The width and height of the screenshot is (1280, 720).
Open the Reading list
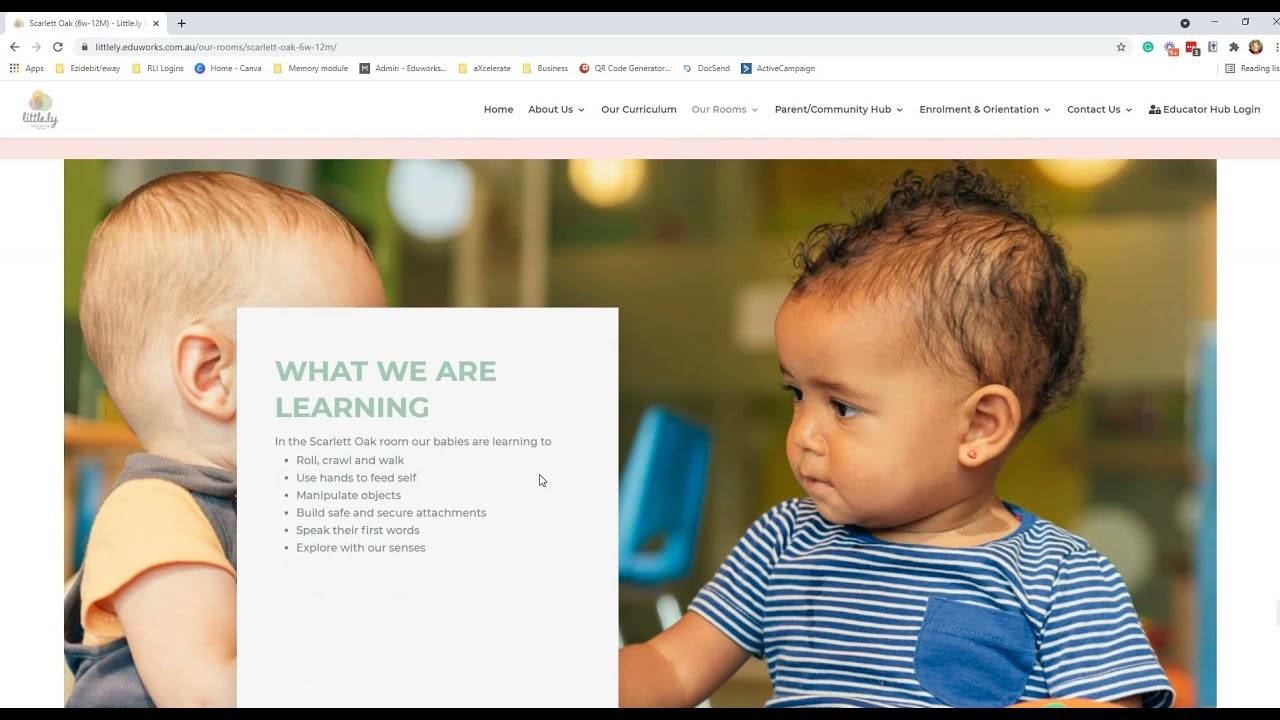pos(1252,68)
